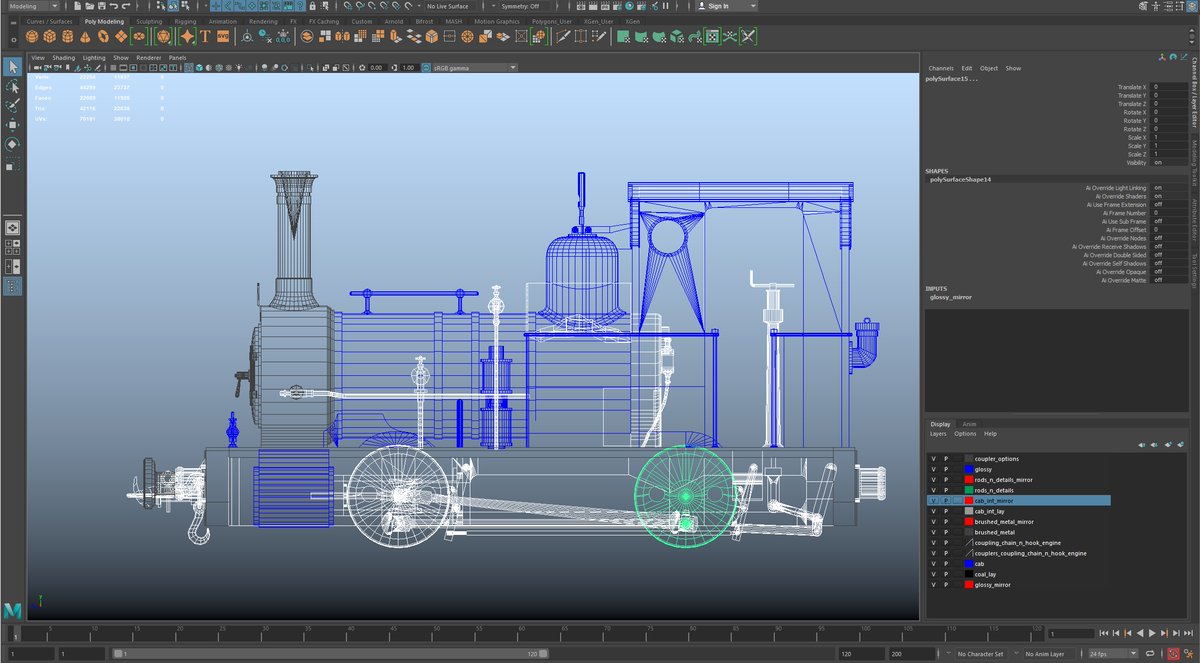Play the animation forwards
This screenshot has height=663, width=1200.
coord(1152,633)
